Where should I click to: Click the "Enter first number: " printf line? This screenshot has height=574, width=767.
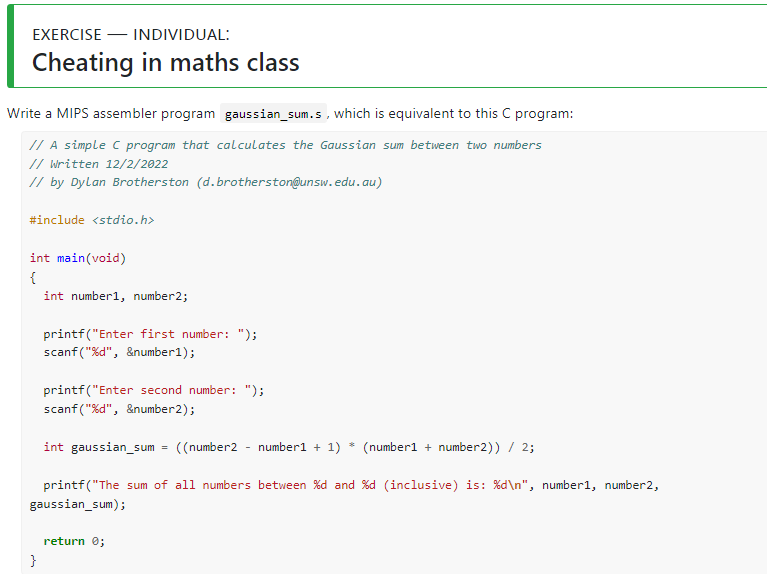click(x=150, y=334)
